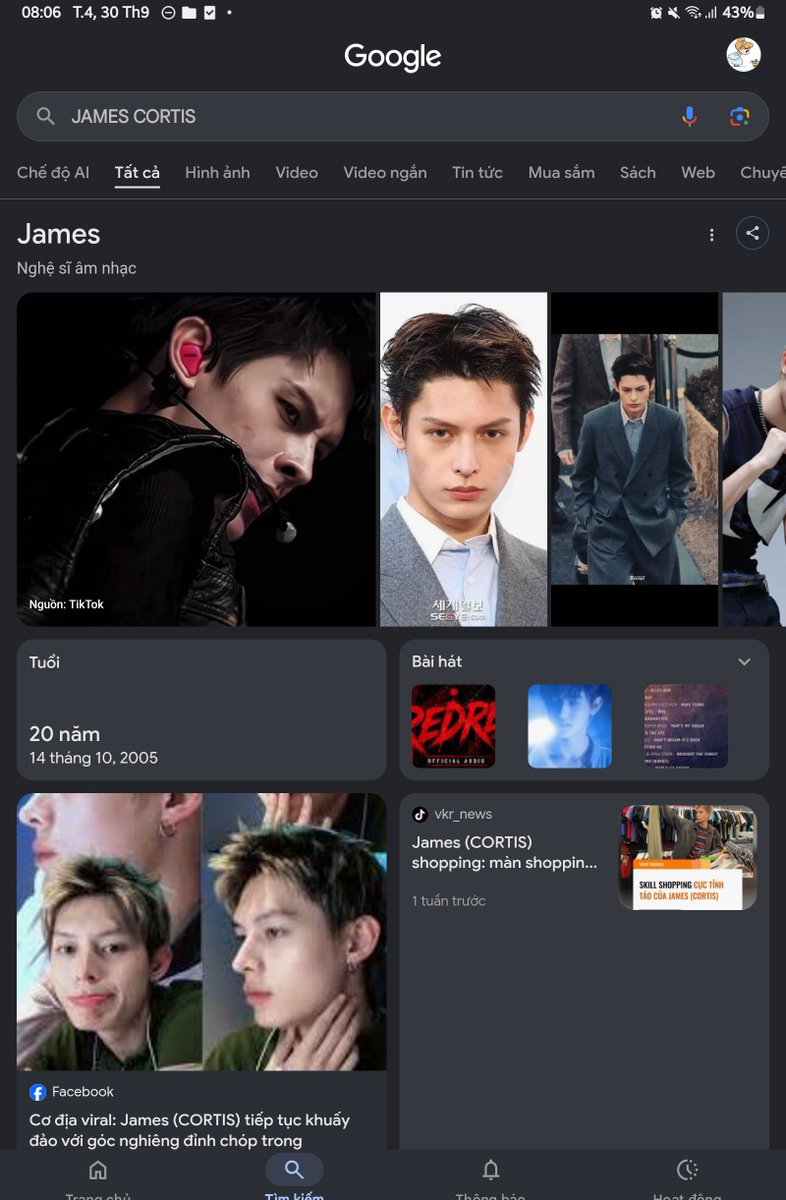The width and height of the screenshot is (786, 1200).
Task: Tap the 08:06 clock in the status bar
Action: click(x=41, y=13)
